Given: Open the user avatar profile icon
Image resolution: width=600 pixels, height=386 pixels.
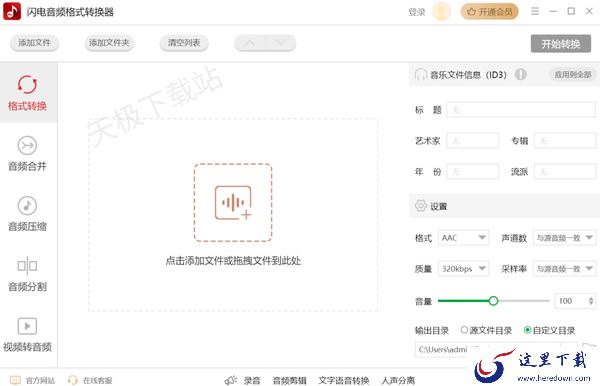Looking at the screenshot, I should coord(441,11).
